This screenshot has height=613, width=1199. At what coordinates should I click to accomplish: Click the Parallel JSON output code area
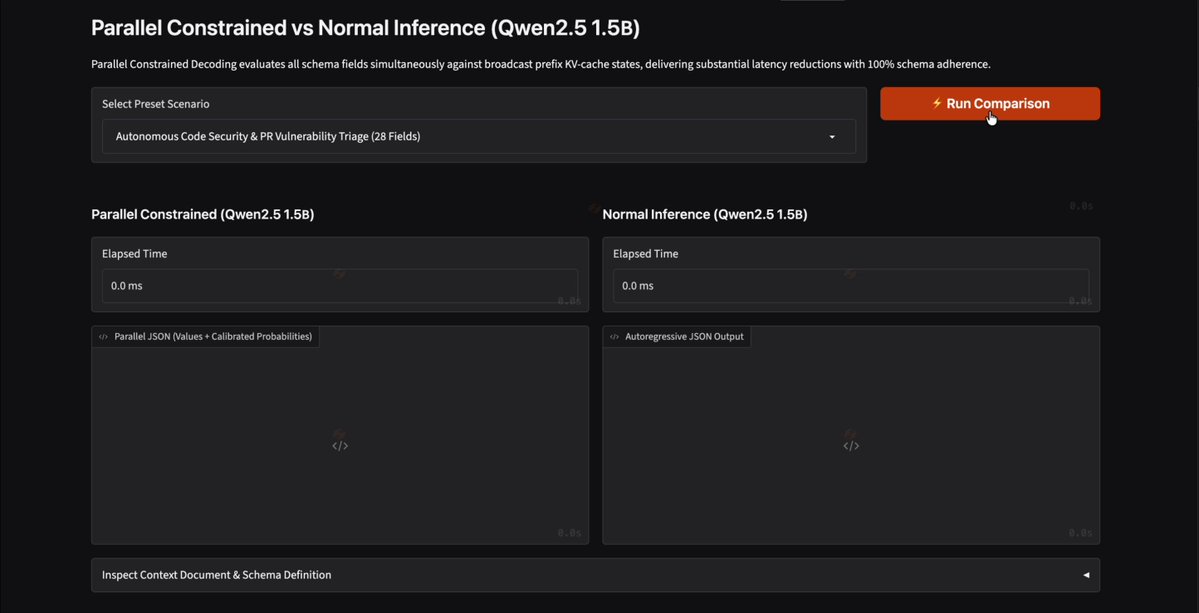click(x=340, y=435)
